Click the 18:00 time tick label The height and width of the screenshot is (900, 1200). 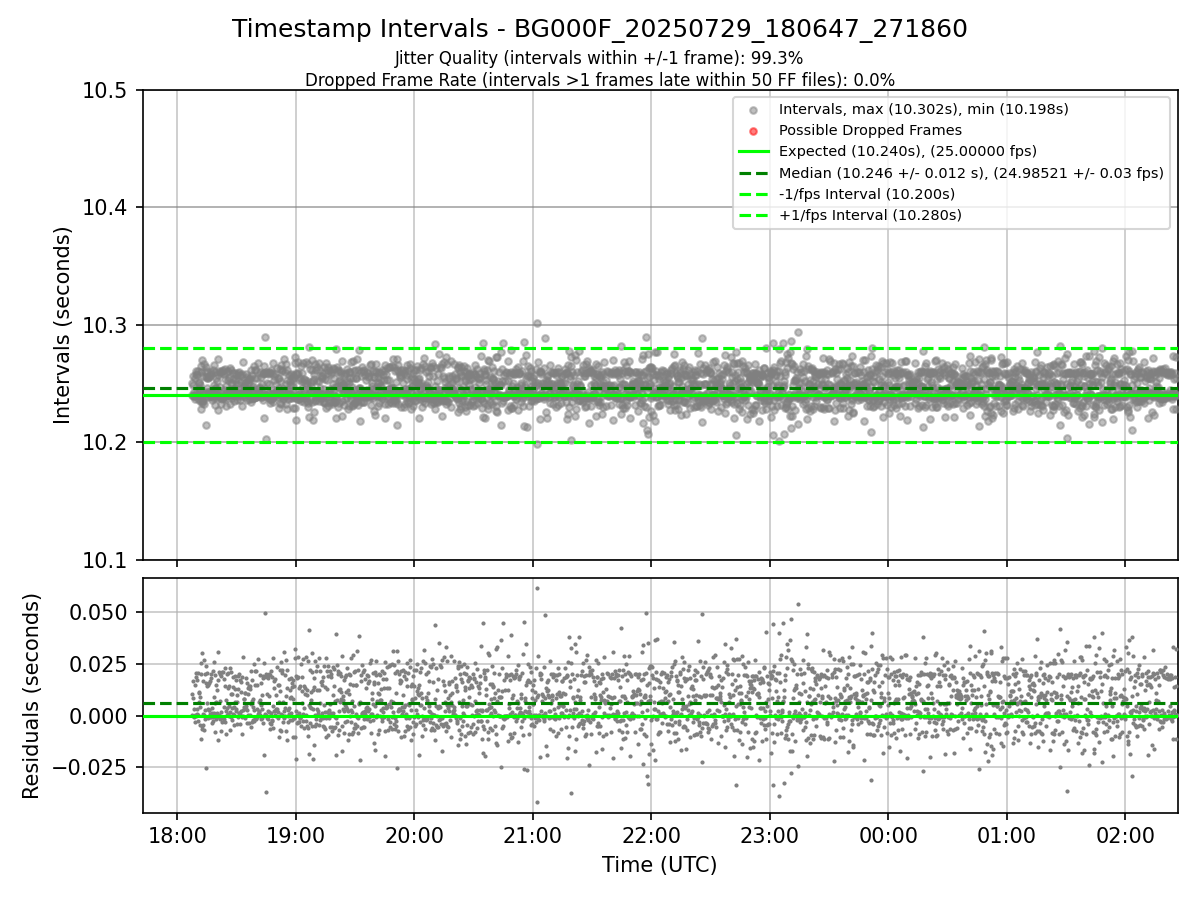coord(177,834)
